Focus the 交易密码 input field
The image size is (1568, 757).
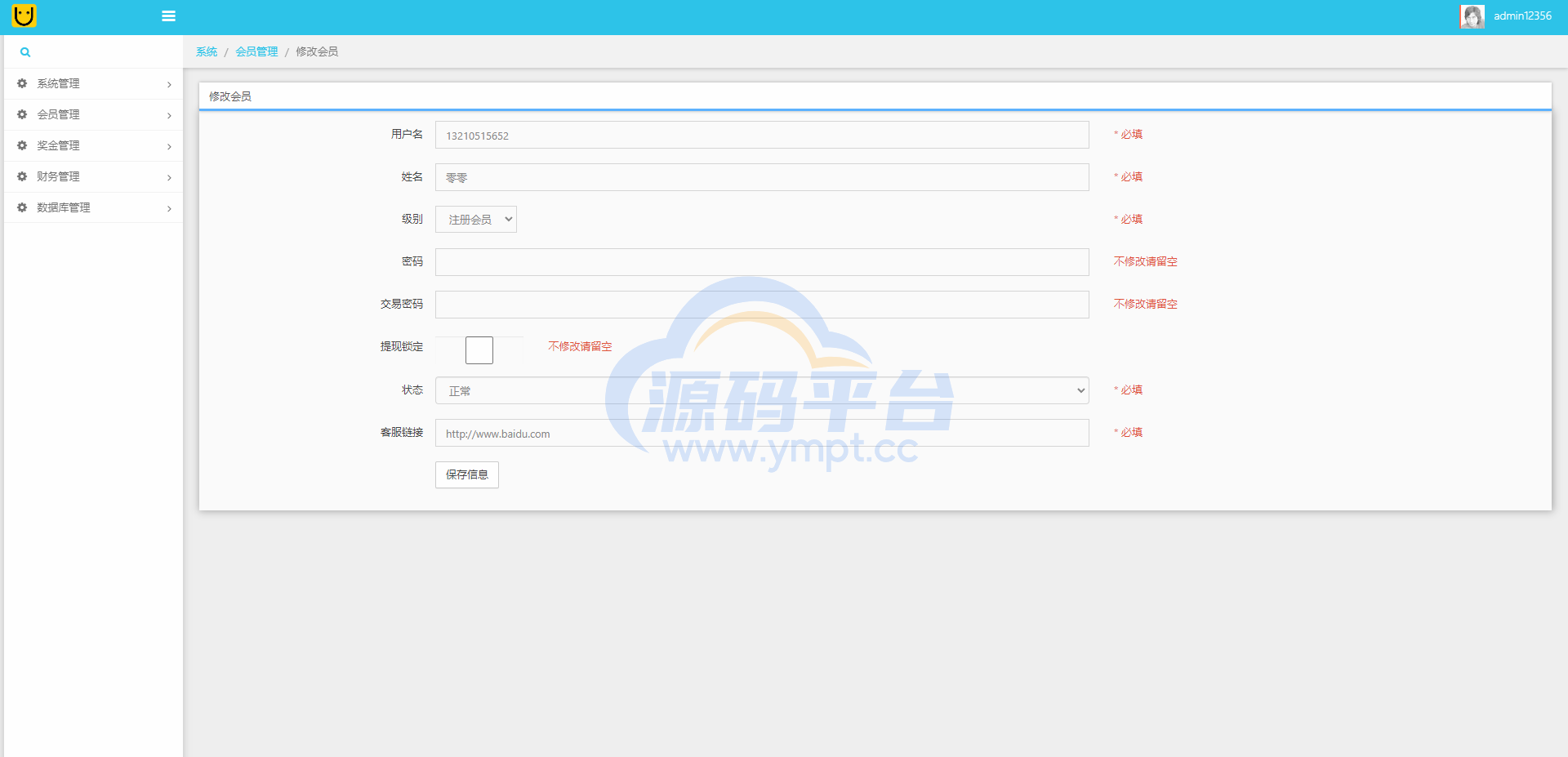[762, 305]
